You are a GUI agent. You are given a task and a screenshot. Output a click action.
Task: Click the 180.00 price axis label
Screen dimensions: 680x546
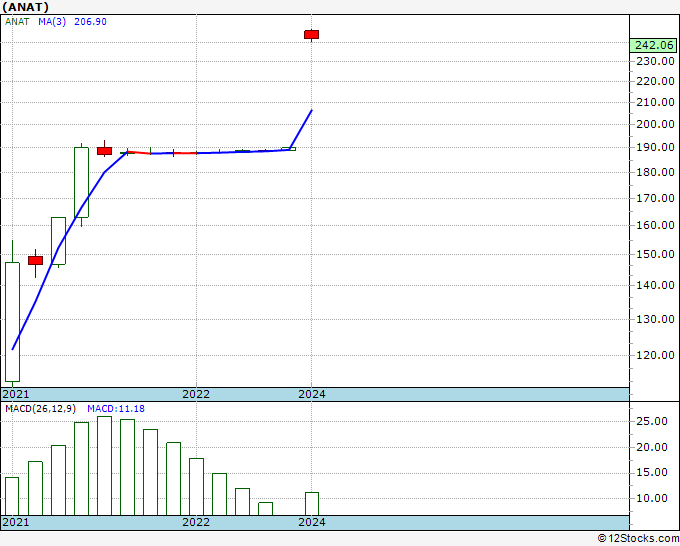tap(655, 172)
